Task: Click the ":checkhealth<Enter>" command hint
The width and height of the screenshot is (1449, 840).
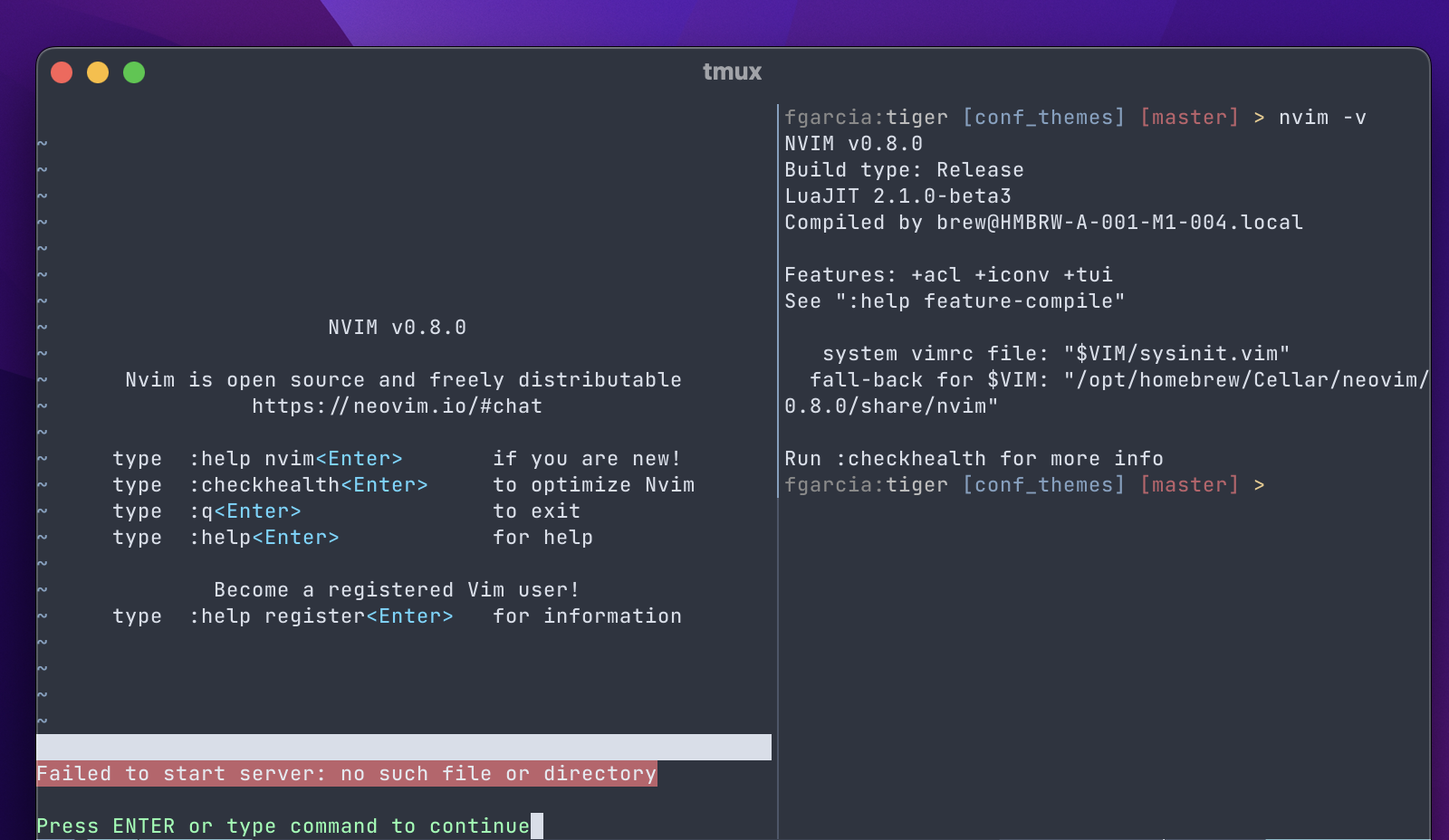Action: point(309,484)
